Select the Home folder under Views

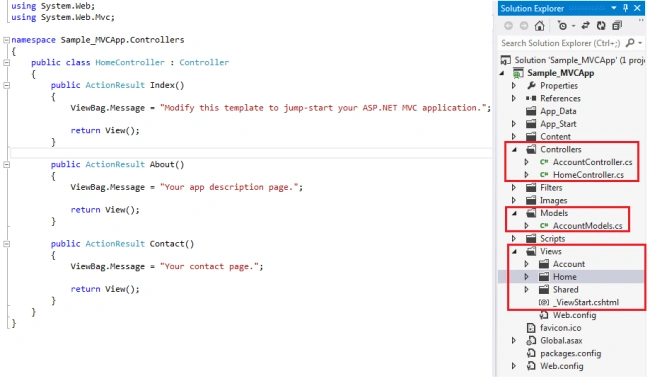(565, 277)
